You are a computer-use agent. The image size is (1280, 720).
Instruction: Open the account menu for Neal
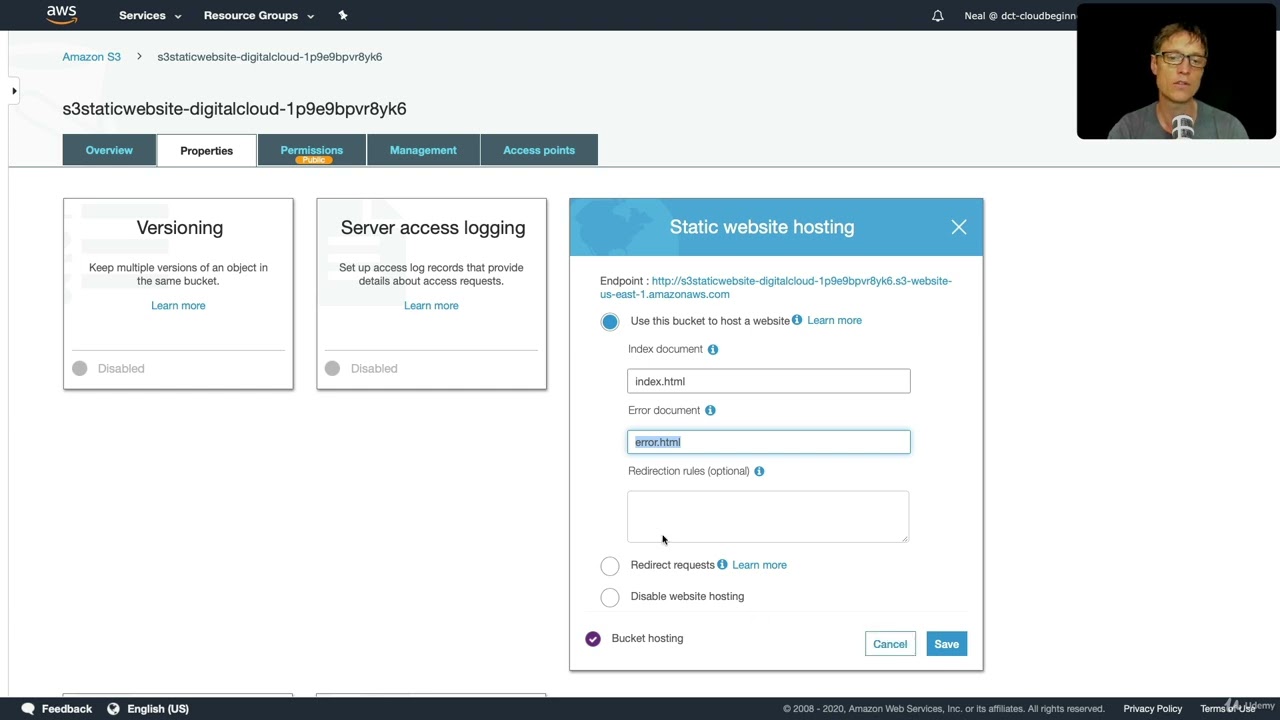coord(1020,16)
